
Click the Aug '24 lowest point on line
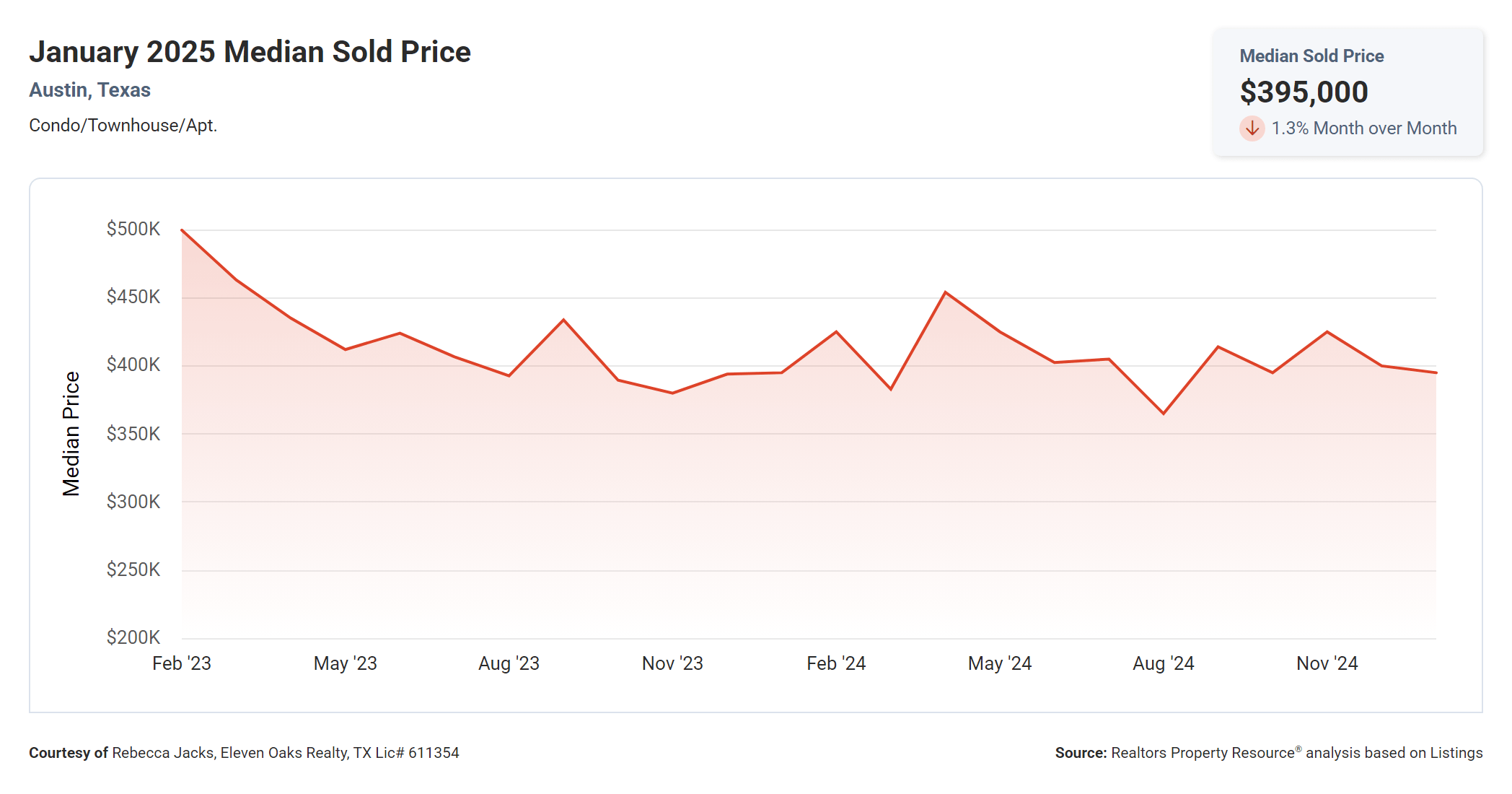tap(1163, 414)
